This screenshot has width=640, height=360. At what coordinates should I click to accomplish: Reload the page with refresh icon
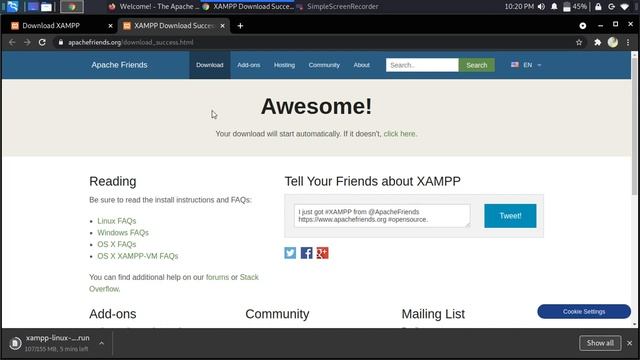(x=42, y=42)
